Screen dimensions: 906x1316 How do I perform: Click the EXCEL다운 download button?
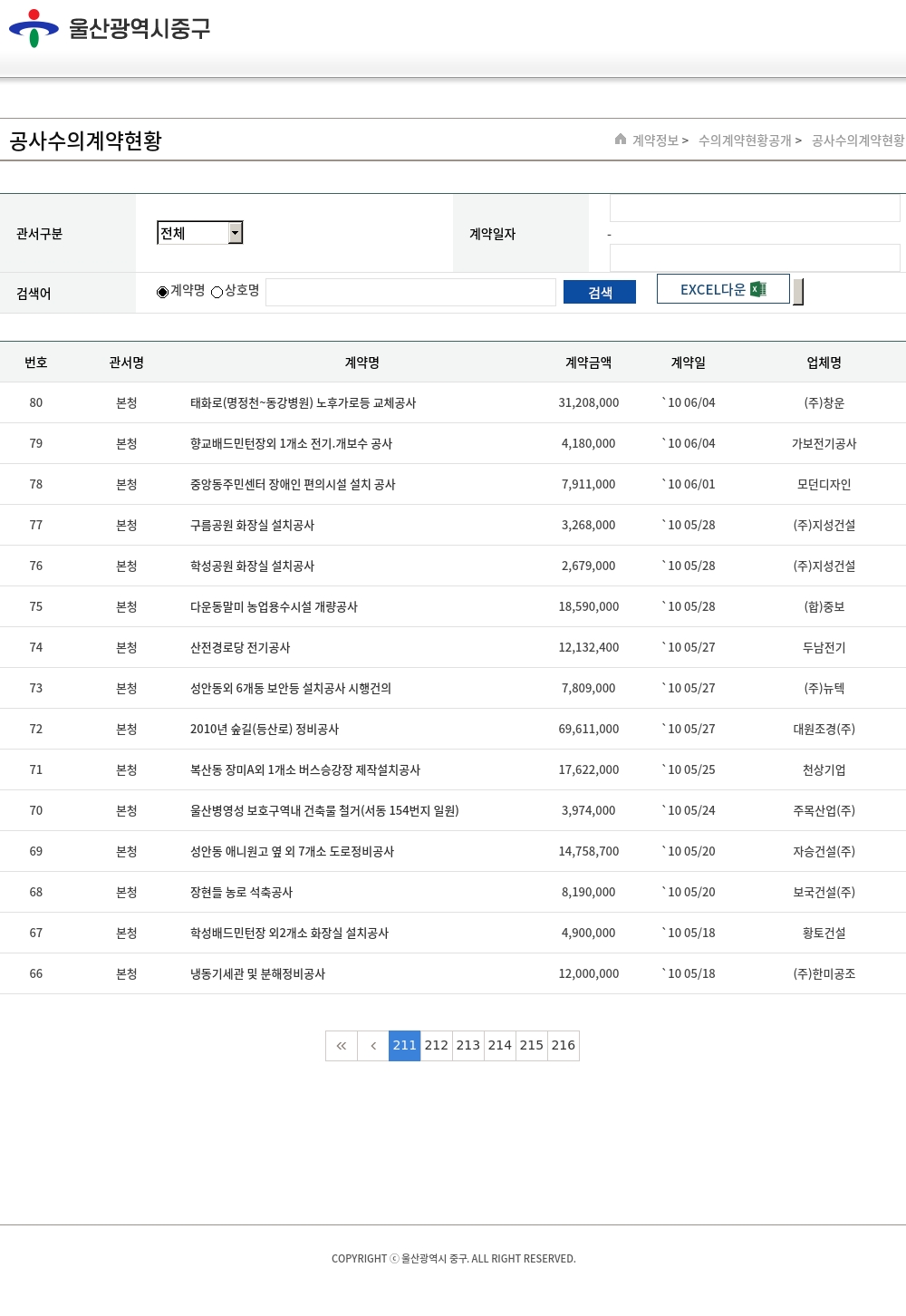(722, 289)
